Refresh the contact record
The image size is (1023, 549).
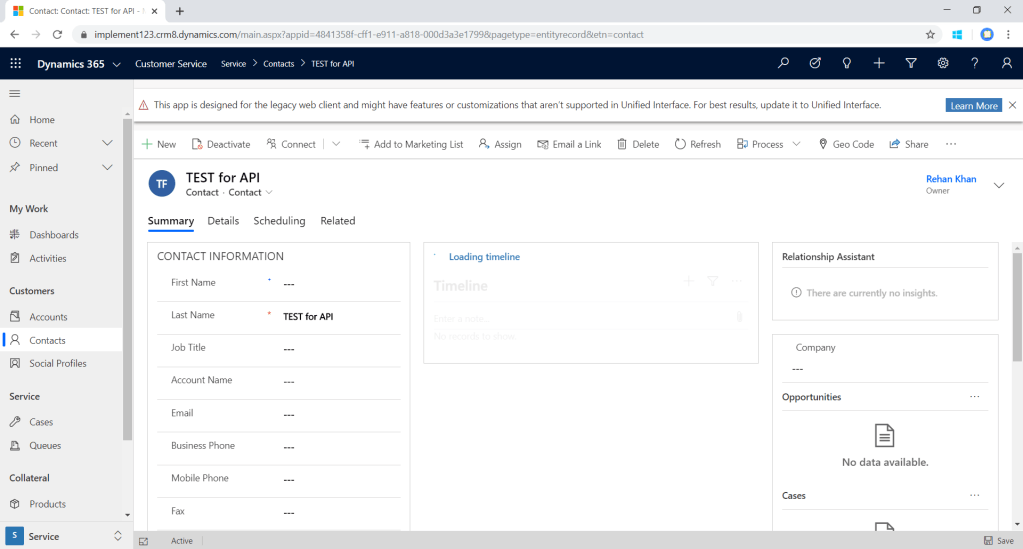coord(697,144)
